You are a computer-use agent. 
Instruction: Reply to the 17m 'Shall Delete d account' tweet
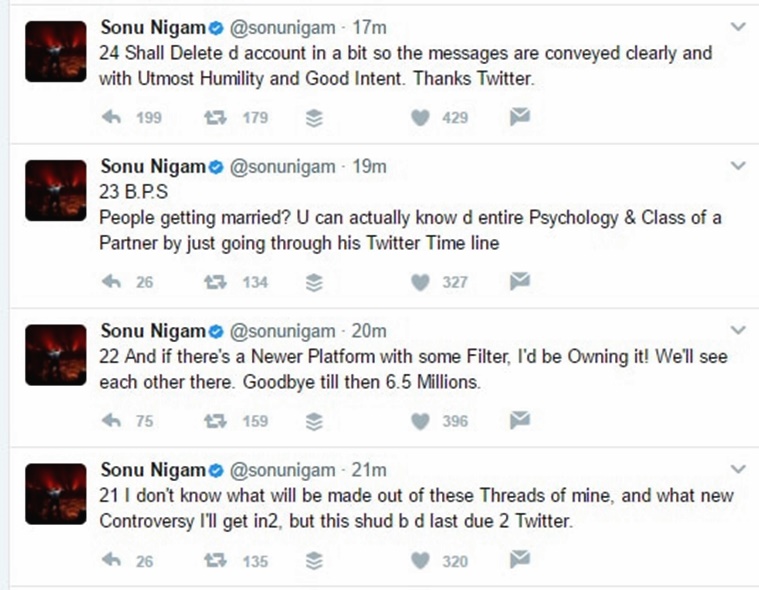[112, 117]
